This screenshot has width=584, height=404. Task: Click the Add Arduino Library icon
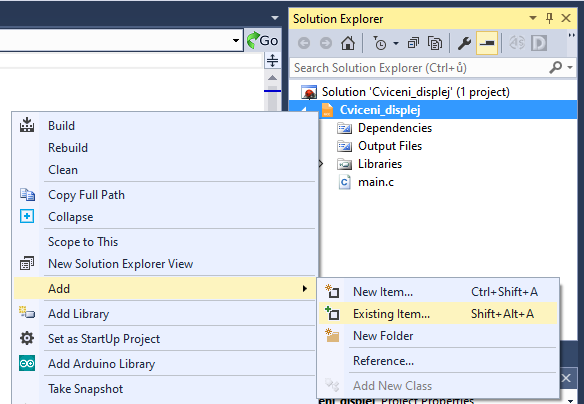click(x=27, y=363)
